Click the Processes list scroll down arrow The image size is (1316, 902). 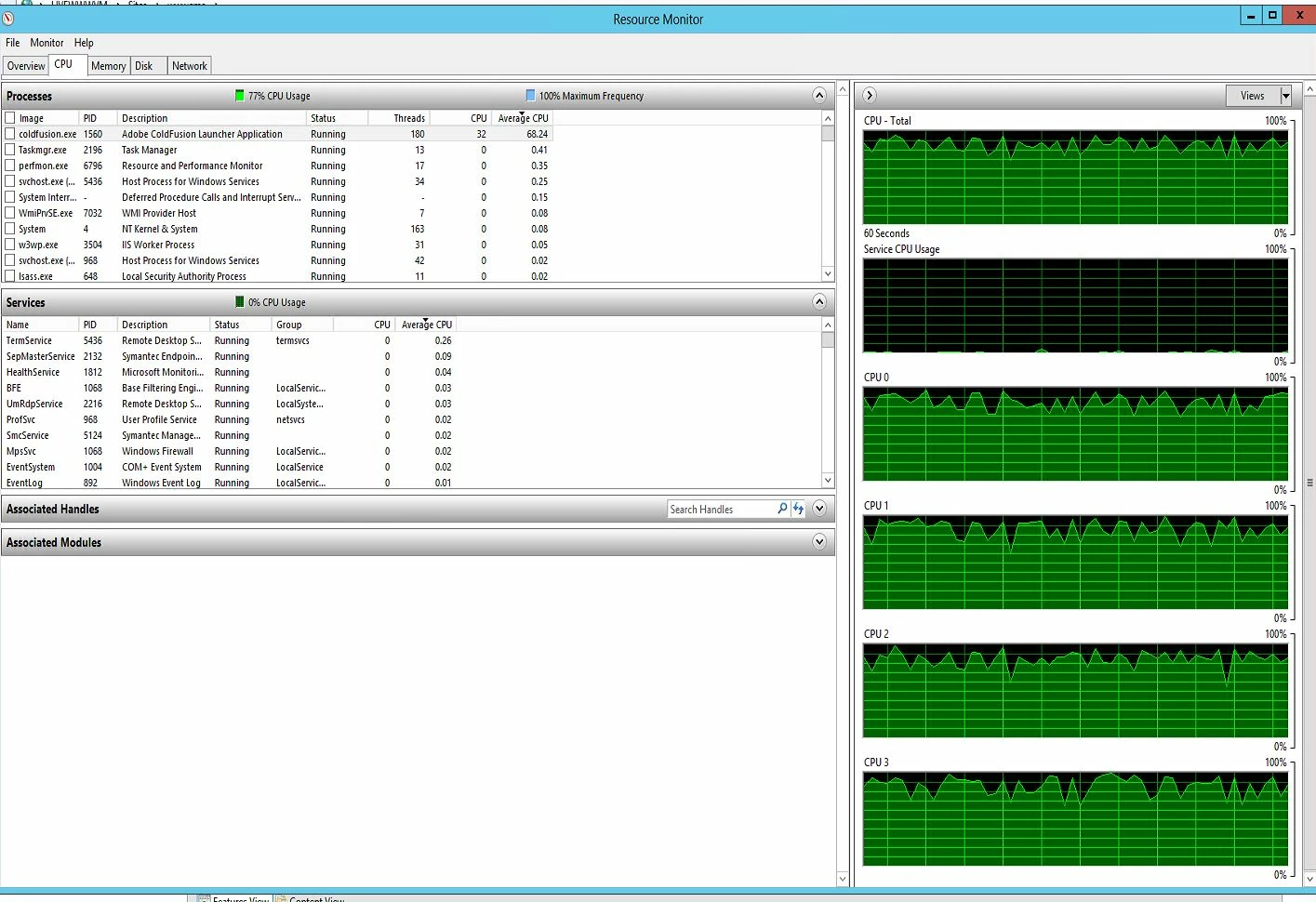tap(828, 274)
